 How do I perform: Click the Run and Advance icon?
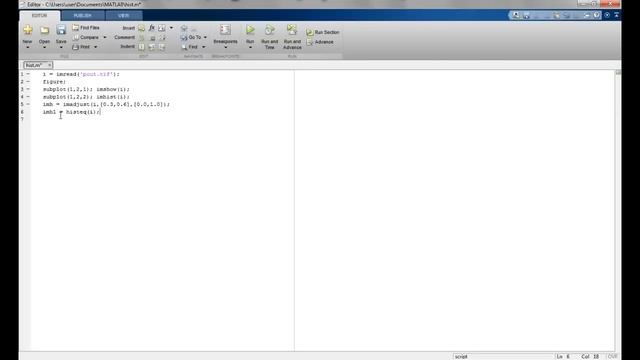click(292, 30)
